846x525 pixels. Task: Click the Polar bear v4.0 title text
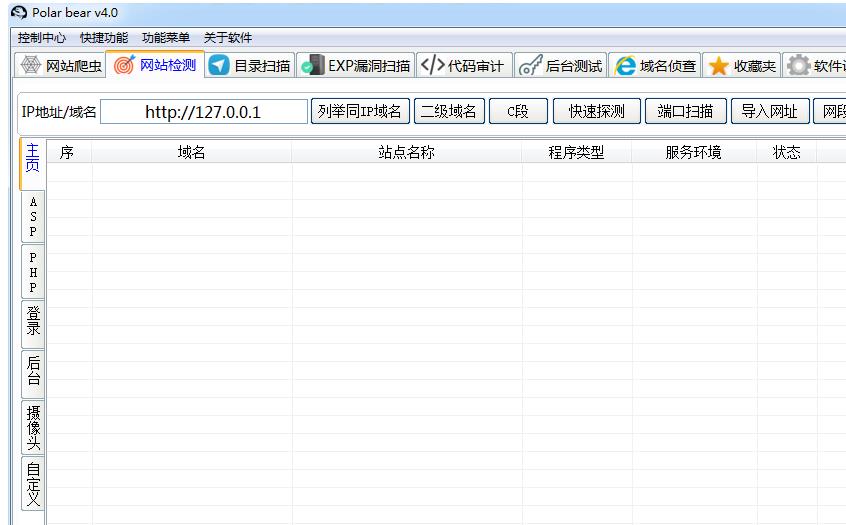[75, 12]
